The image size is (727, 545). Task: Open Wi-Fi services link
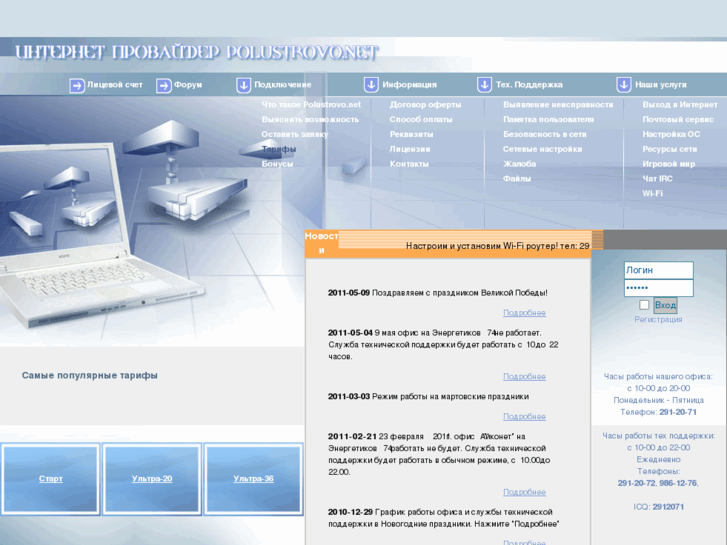coord(652,194)
